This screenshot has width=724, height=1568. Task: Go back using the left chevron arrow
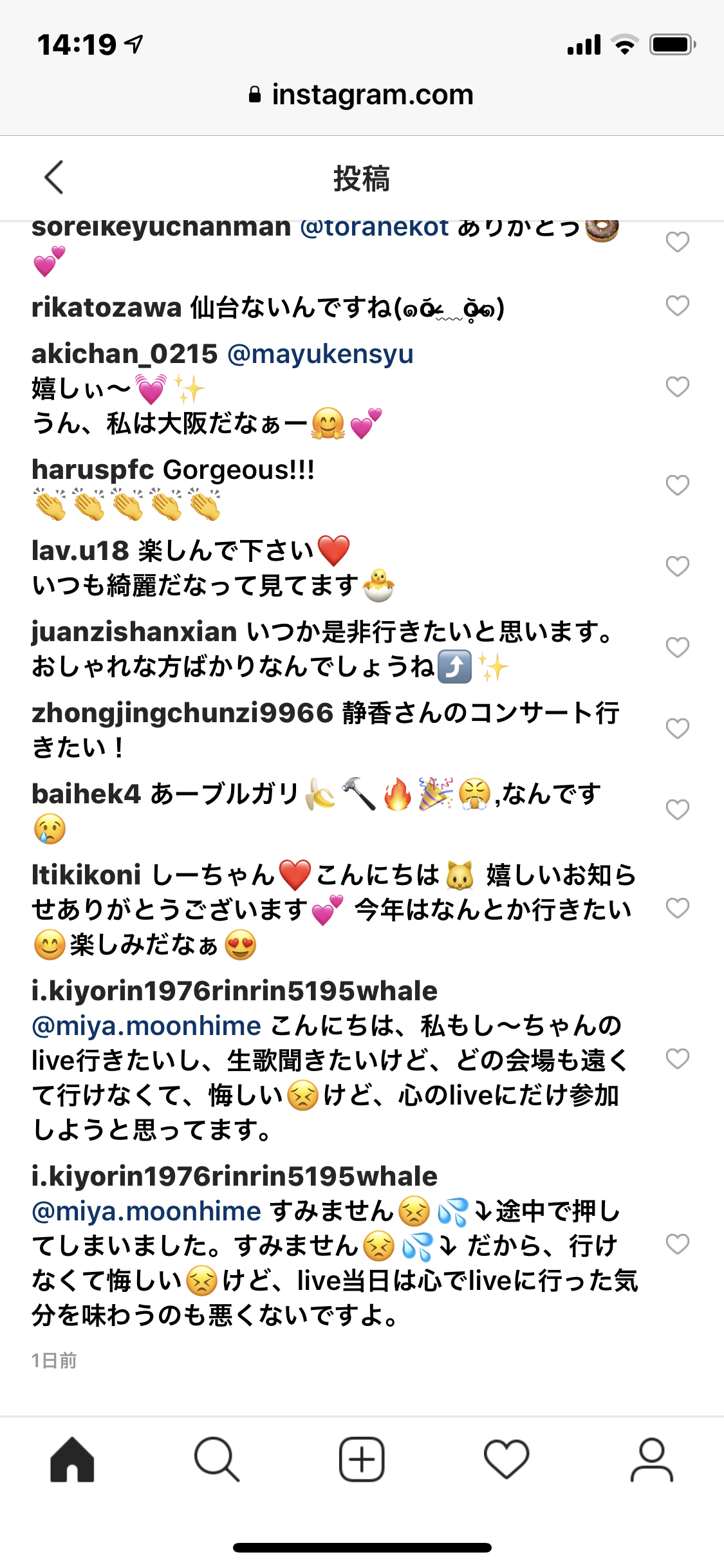[54, 177]
